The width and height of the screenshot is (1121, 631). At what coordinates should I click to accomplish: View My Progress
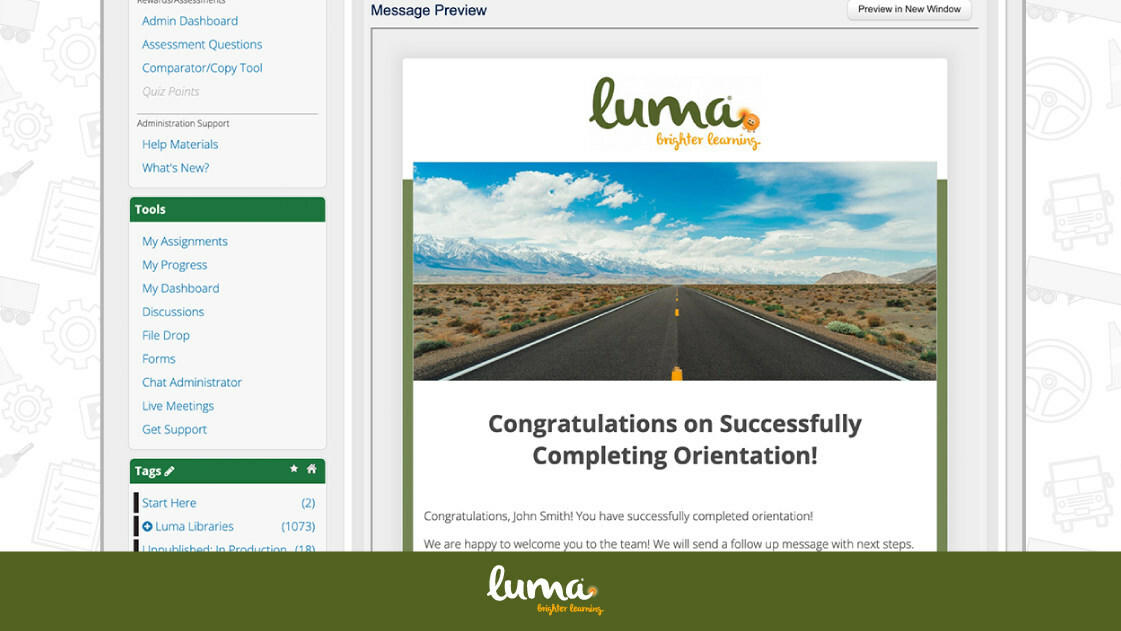[x=174, y=264]
